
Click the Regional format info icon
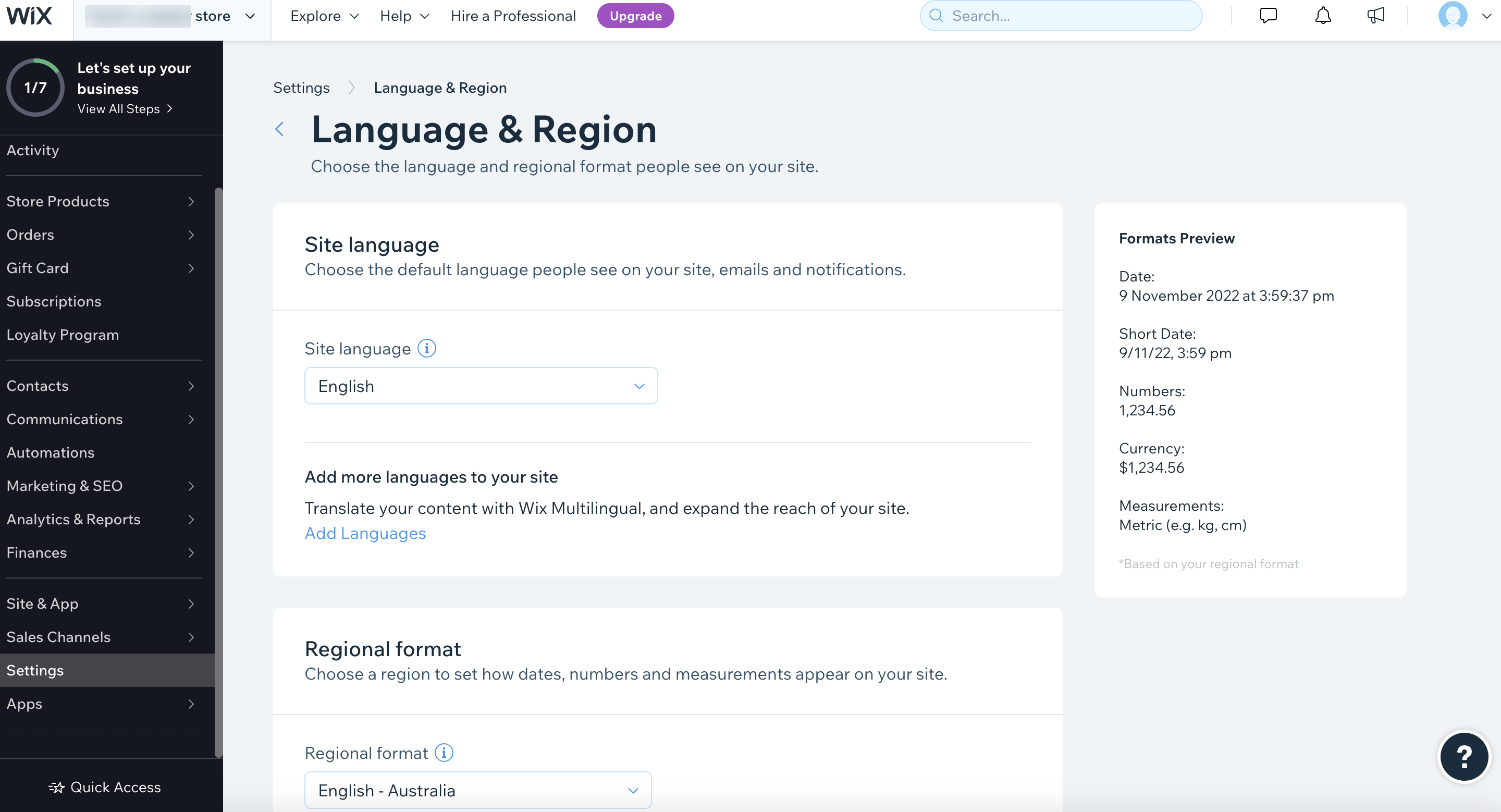[444, 753]
